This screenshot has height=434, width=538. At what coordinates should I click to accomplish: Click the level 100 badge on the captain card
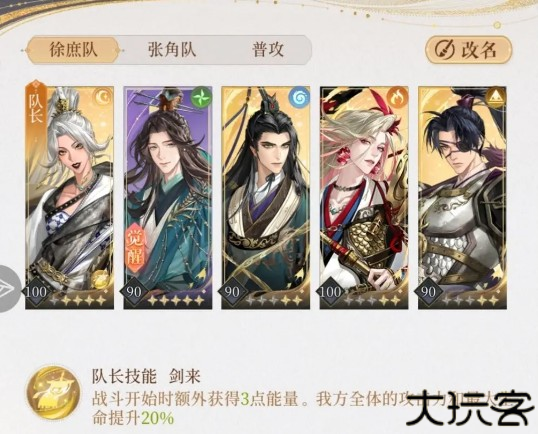point(36,292)
